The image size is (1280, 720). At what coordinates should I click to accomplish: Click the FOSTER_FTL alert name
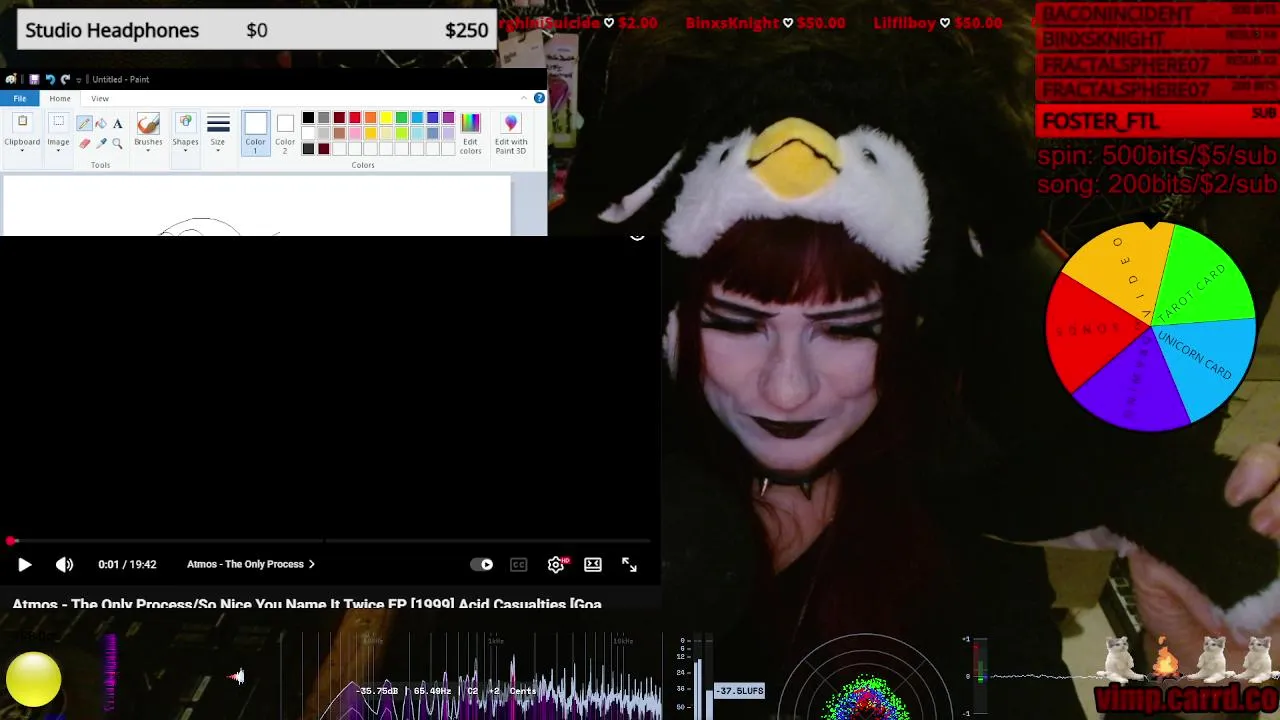click(x=1100, y=121)
